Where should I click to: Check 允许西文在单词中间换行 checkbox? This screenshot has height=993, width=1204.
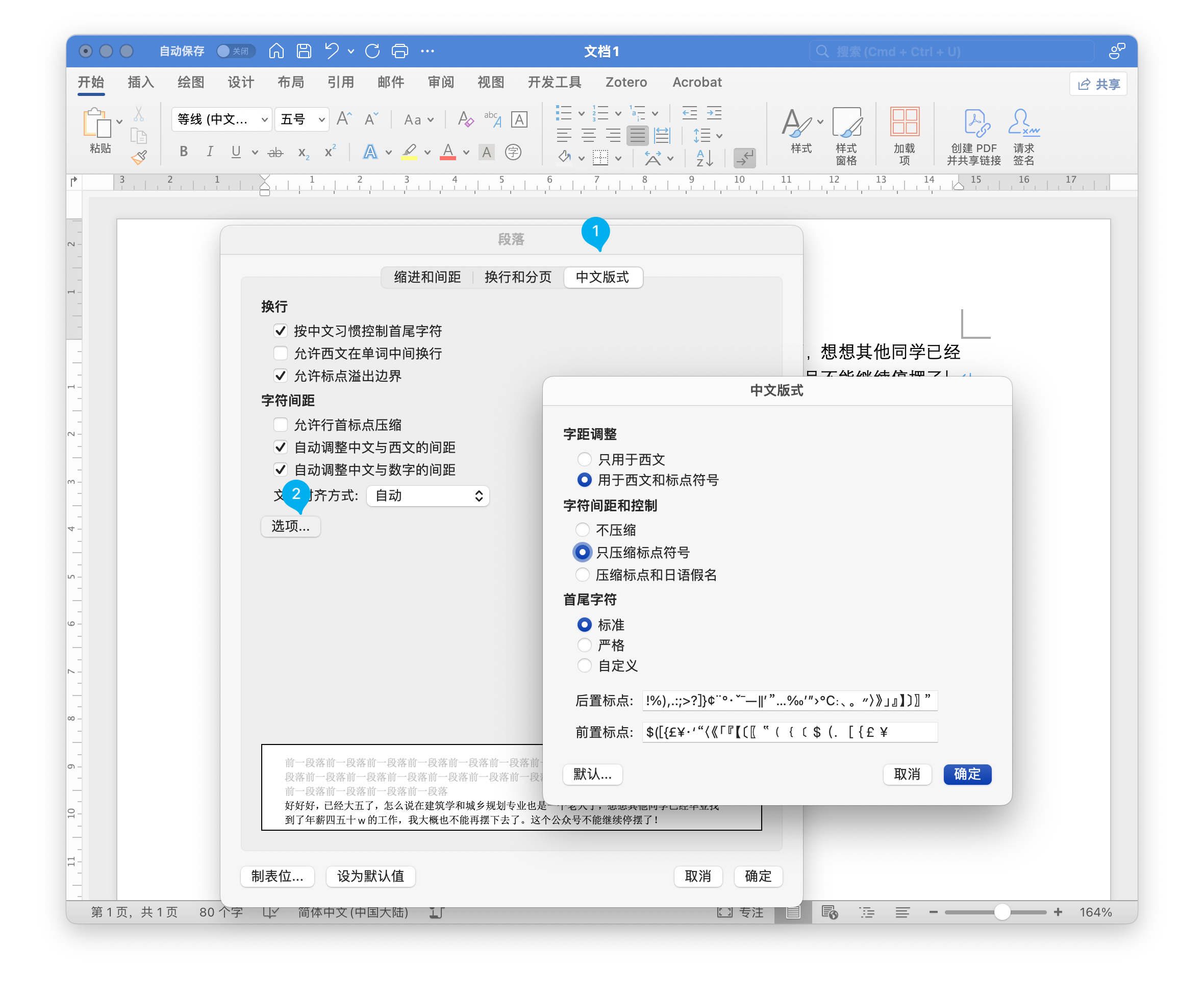click(x=280, y=354)
